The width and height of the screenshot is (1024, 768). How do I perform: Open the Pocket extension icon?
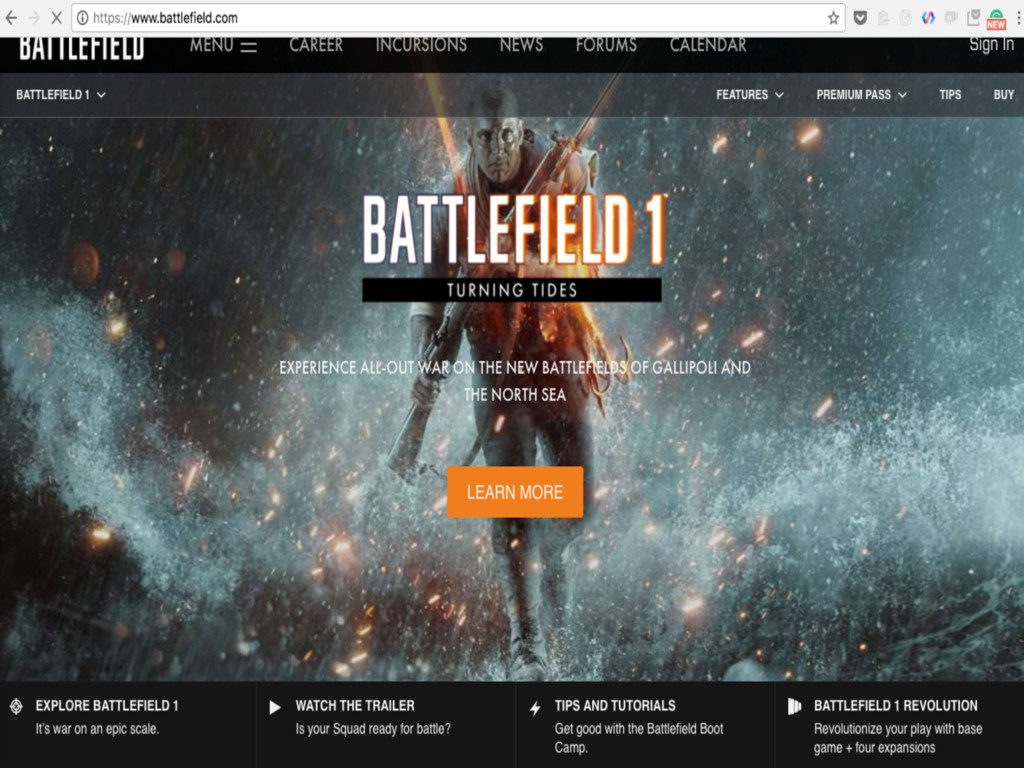[860, 18]
